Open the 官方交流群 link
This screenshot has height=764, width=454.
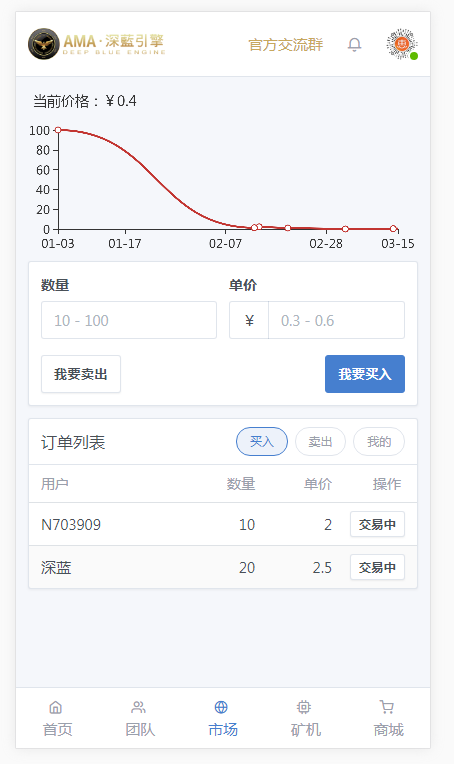[286, 45]
